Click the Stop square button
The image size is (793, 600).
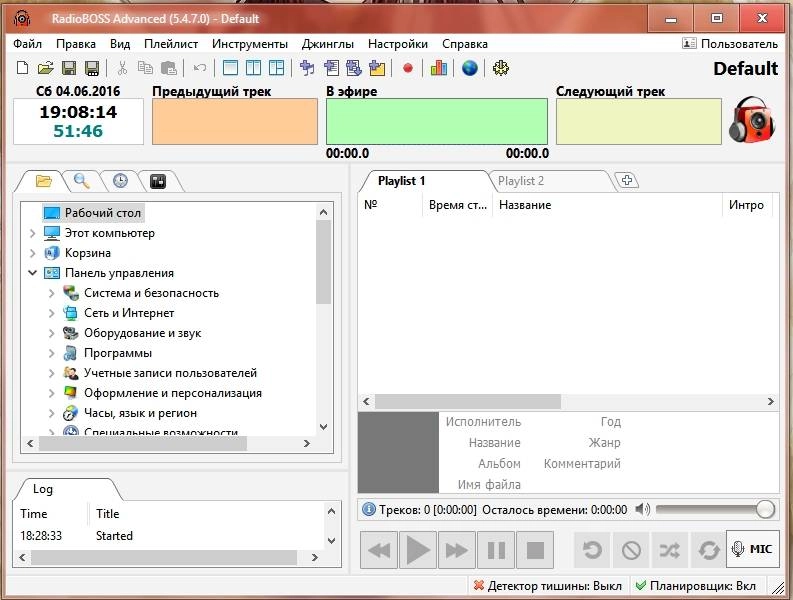coord(535,550)
